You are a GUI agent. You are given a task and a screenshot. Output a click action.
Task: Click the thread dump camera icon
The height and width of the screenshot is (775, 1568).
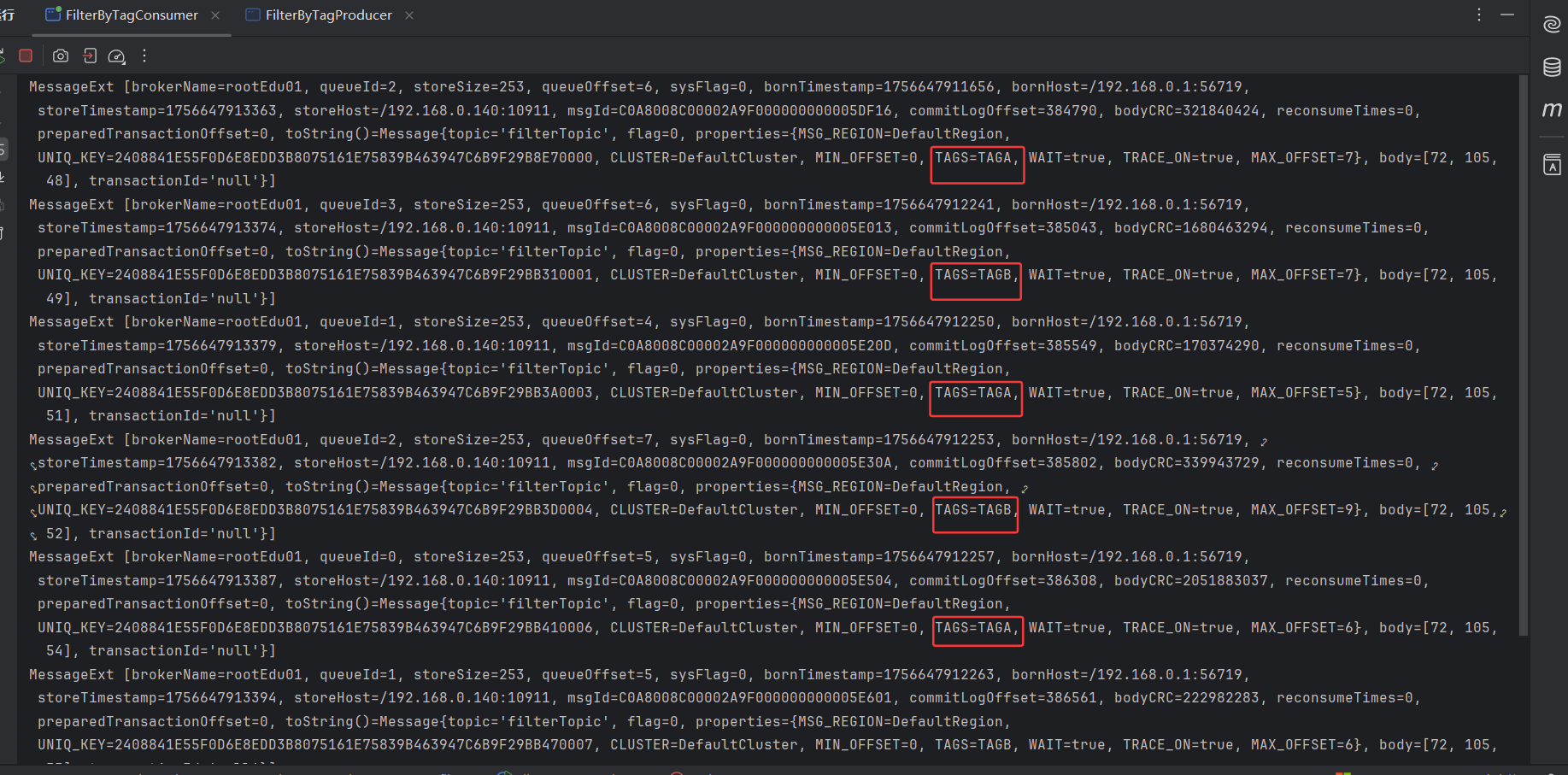point(61,56)
